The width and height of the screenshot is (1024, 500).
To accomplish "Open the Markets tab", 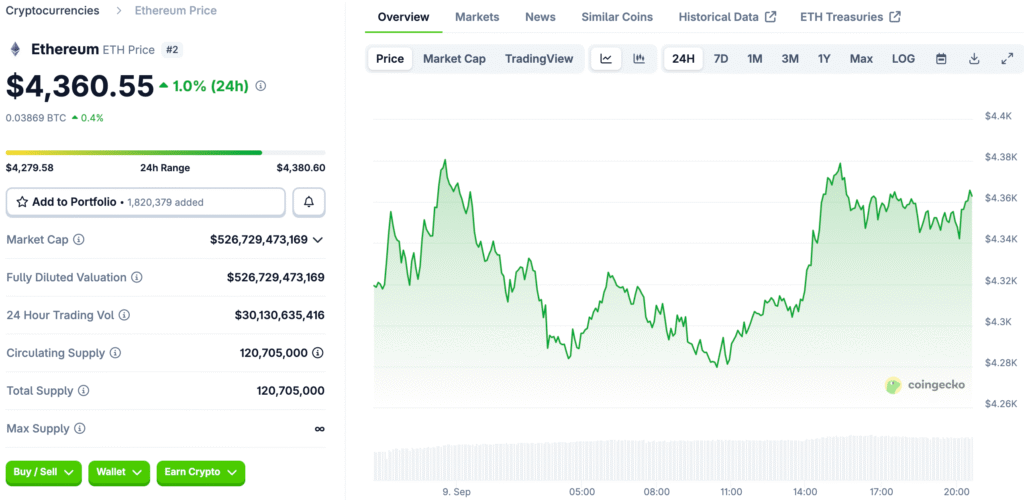I will coord(477,17).
